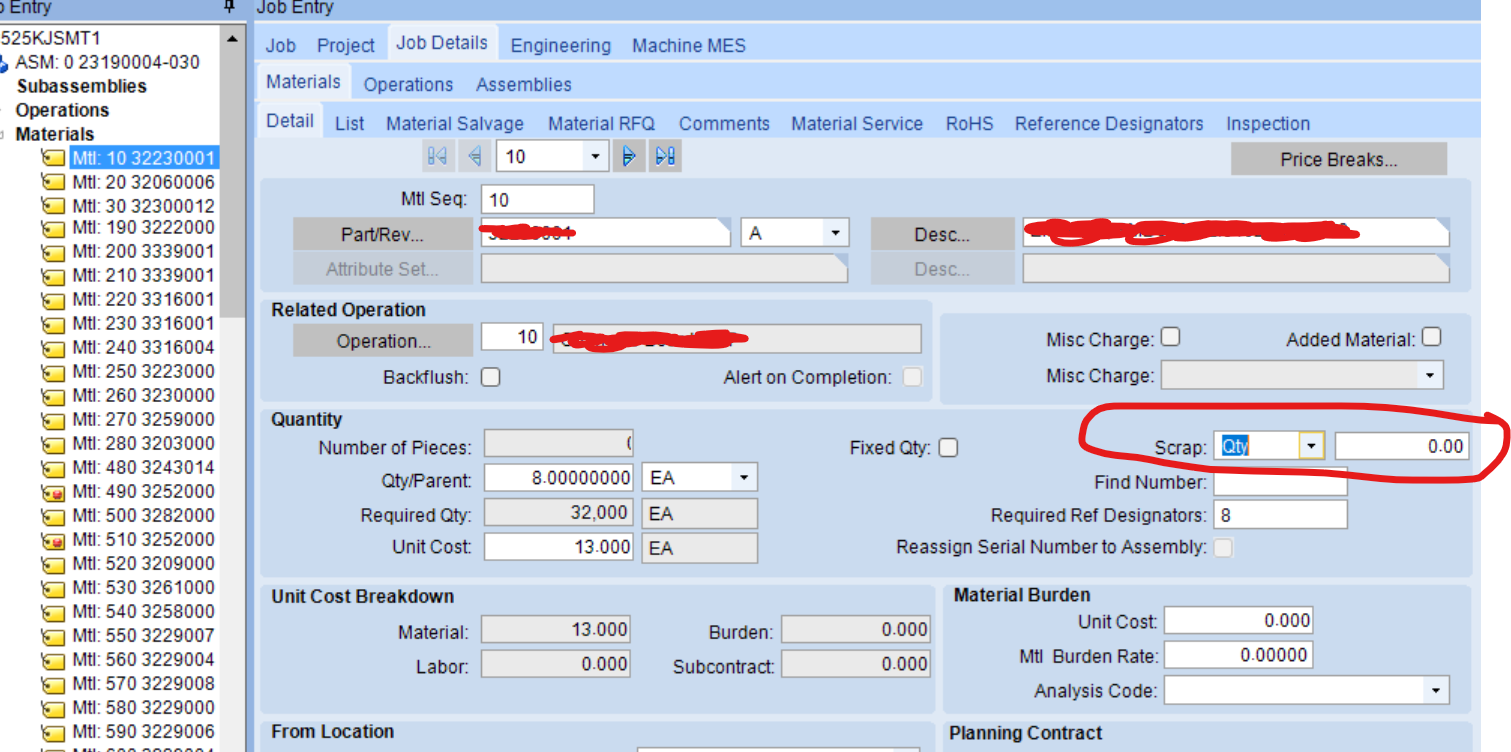
Task: Toggle the Backflush checkbox
Action: (x=491, y=377)
